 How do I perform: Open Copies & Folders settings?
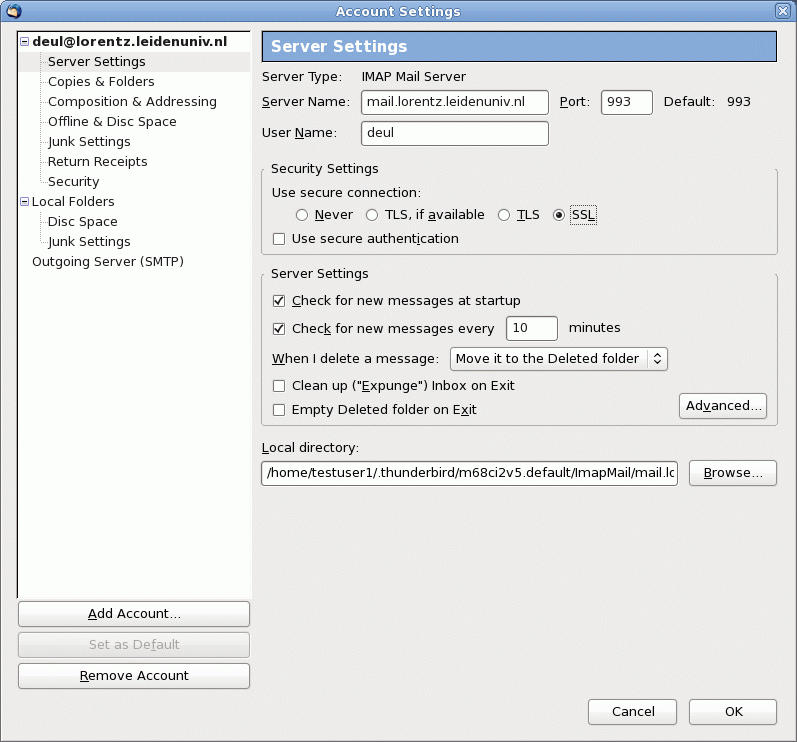pyautogui.click(x=101, y=82)
